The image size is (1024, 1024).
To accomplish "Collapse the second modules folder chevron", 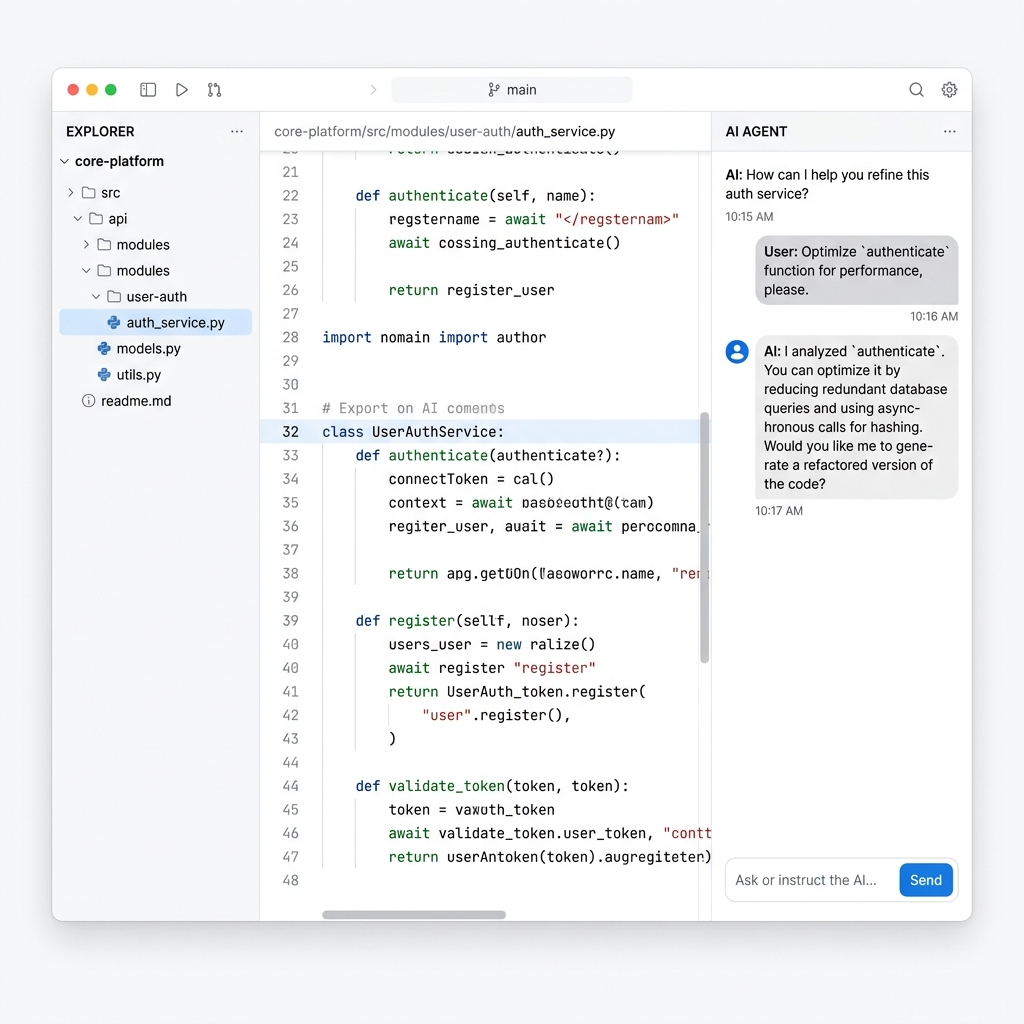I will 86,270.
